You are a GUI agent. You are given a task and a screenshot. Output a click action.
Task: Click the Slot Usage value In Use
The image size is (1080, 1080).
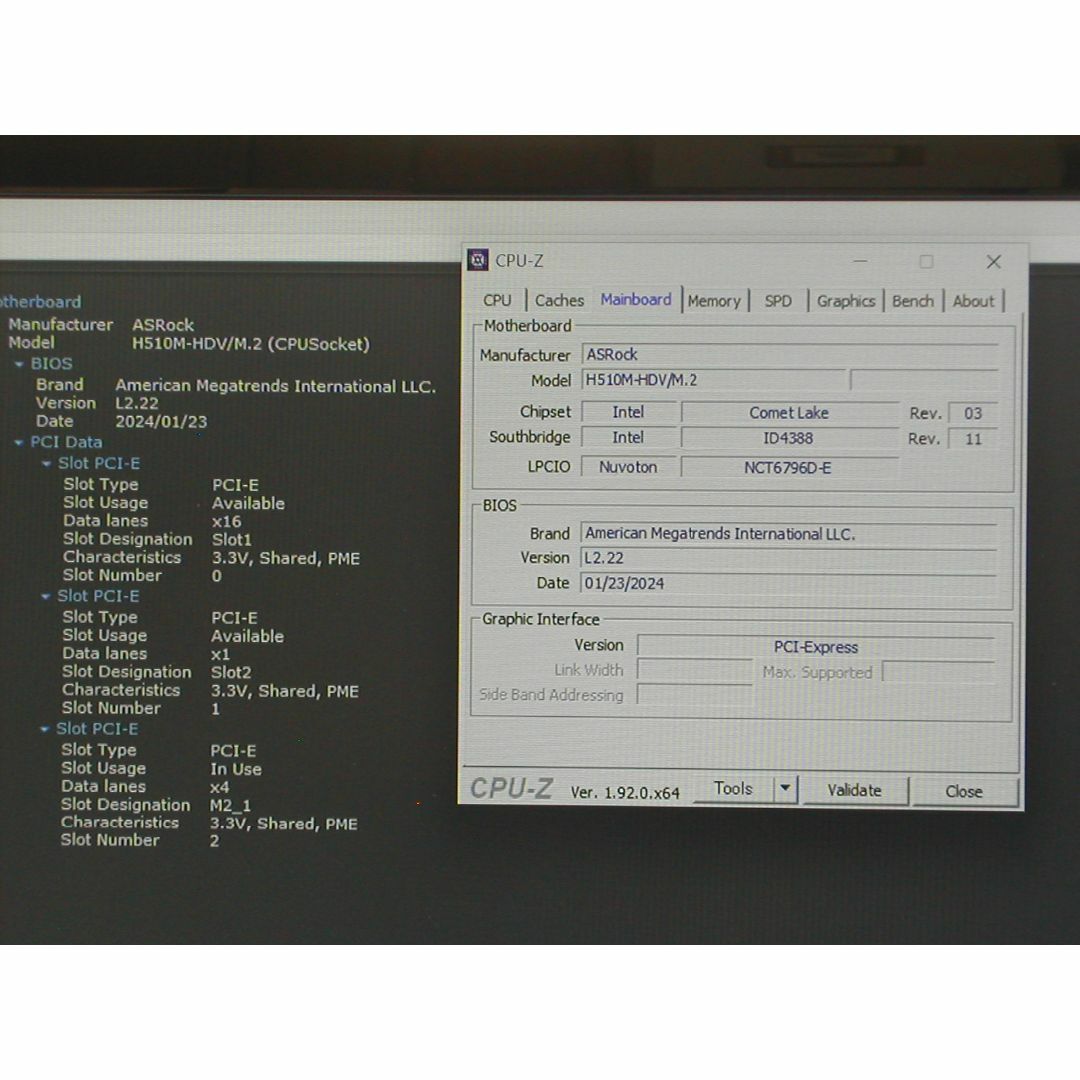click(236, 769)
